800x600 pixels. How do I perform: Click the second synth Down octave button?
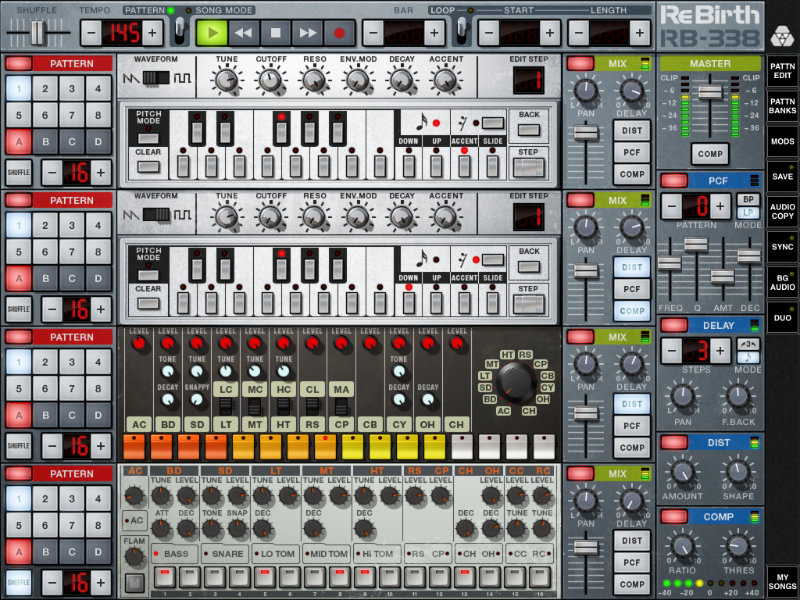(408, 302)
